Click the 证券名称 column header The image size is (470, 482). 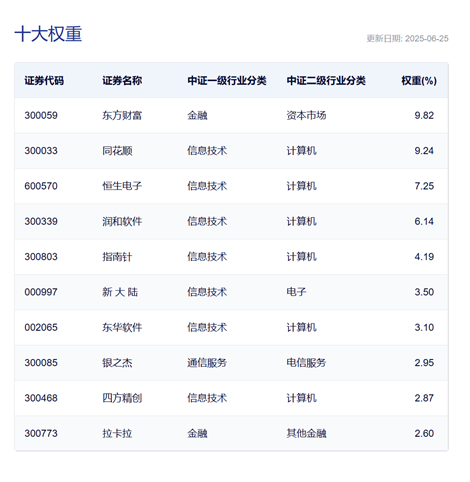tap(122, 80)
